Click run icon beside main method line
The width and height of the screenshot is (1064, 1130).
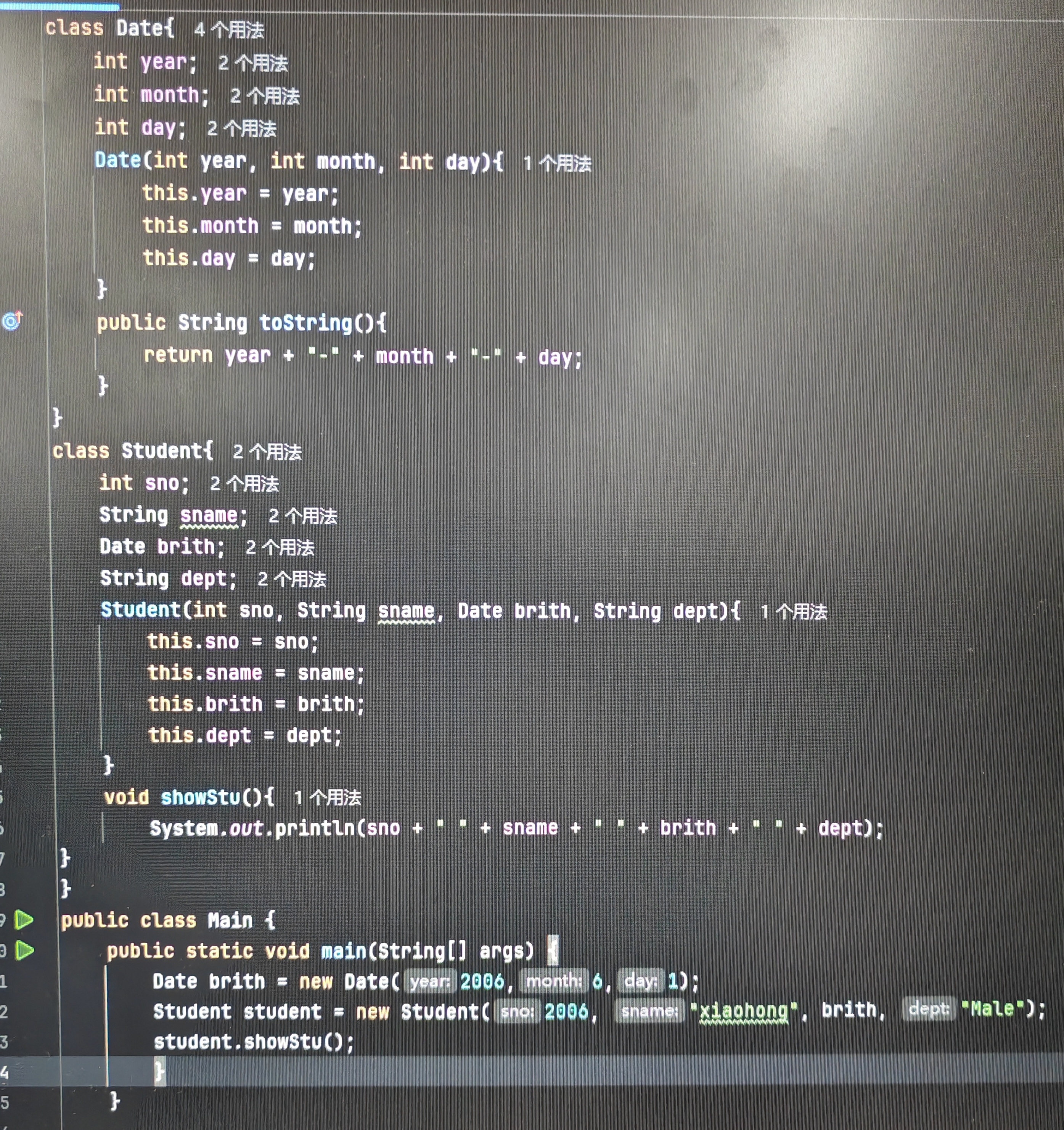(x=24, y=950)
